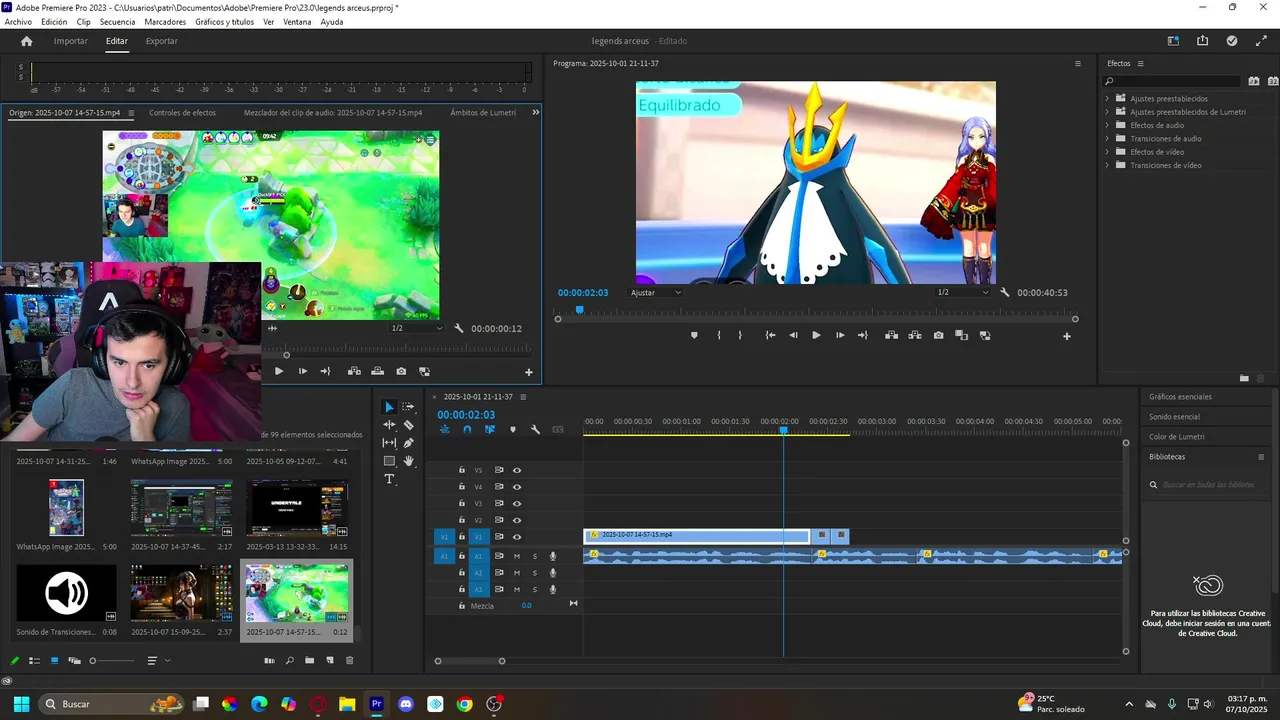
Task: Enable voice-over record on track A3
Action: point(553,590)
